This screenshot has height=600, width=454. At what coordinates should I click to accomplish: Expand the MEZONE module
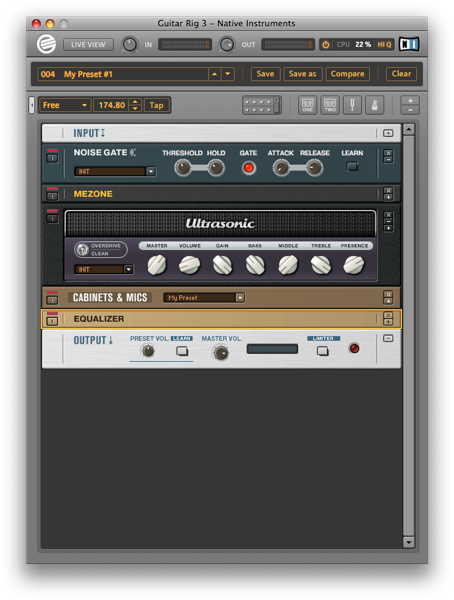(388, 197)
